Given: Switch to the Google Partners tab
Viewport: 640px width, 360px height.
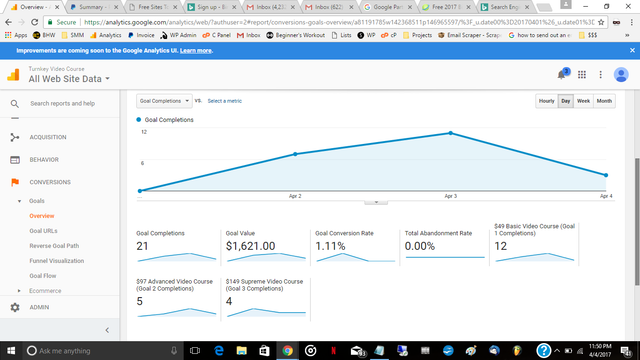Looking at the screenshot, I should [x=388, y=7].
